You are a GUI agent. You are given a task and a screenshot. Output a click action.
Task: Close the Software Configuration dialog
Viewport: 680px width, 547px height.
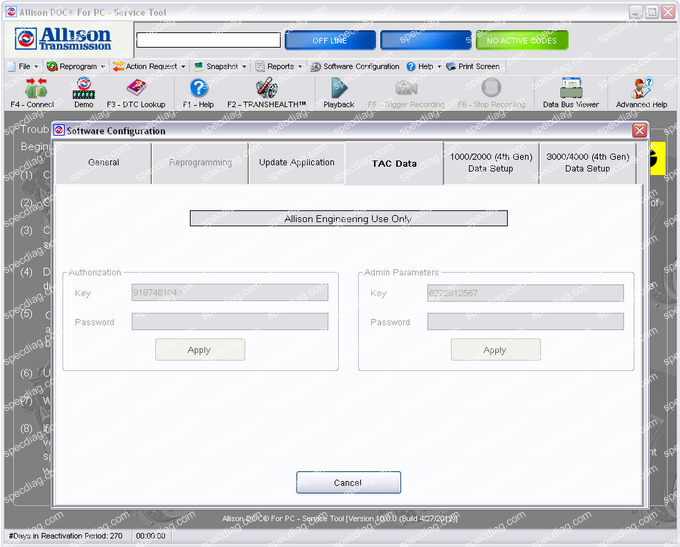pyautogui.click(x=639, y=131)
